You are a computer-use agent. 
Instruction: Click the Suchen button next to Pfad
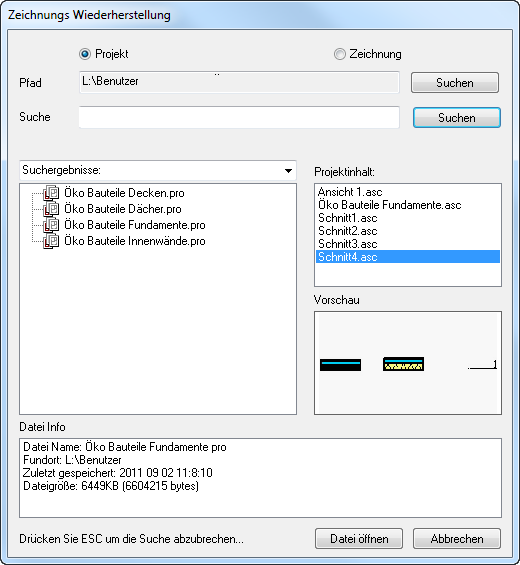455,83
